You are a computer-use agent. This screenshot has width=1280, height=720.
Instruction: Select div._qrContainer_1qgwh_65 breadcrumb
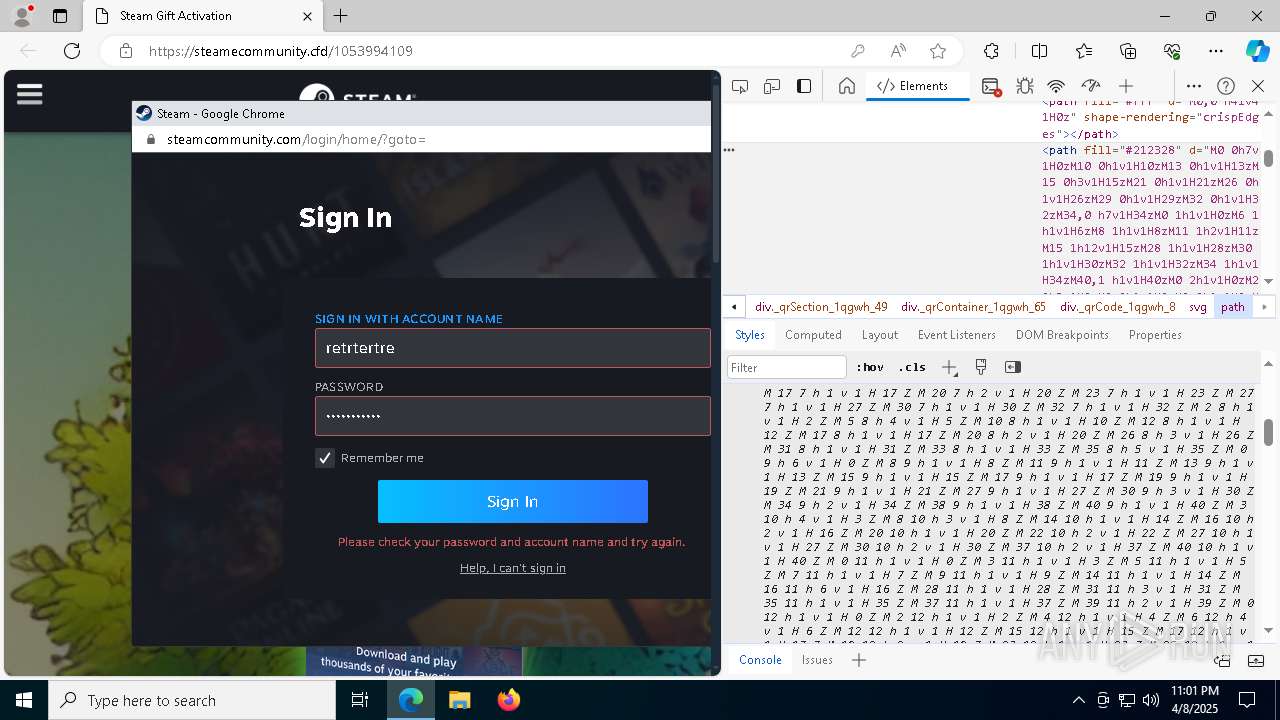[973, 307]
